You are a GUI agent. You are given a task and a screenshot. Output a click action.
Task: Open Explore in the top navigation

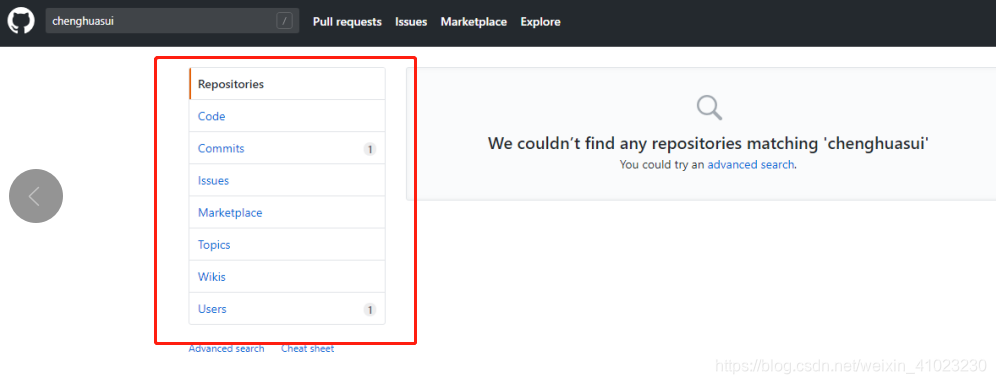[541, 22]
